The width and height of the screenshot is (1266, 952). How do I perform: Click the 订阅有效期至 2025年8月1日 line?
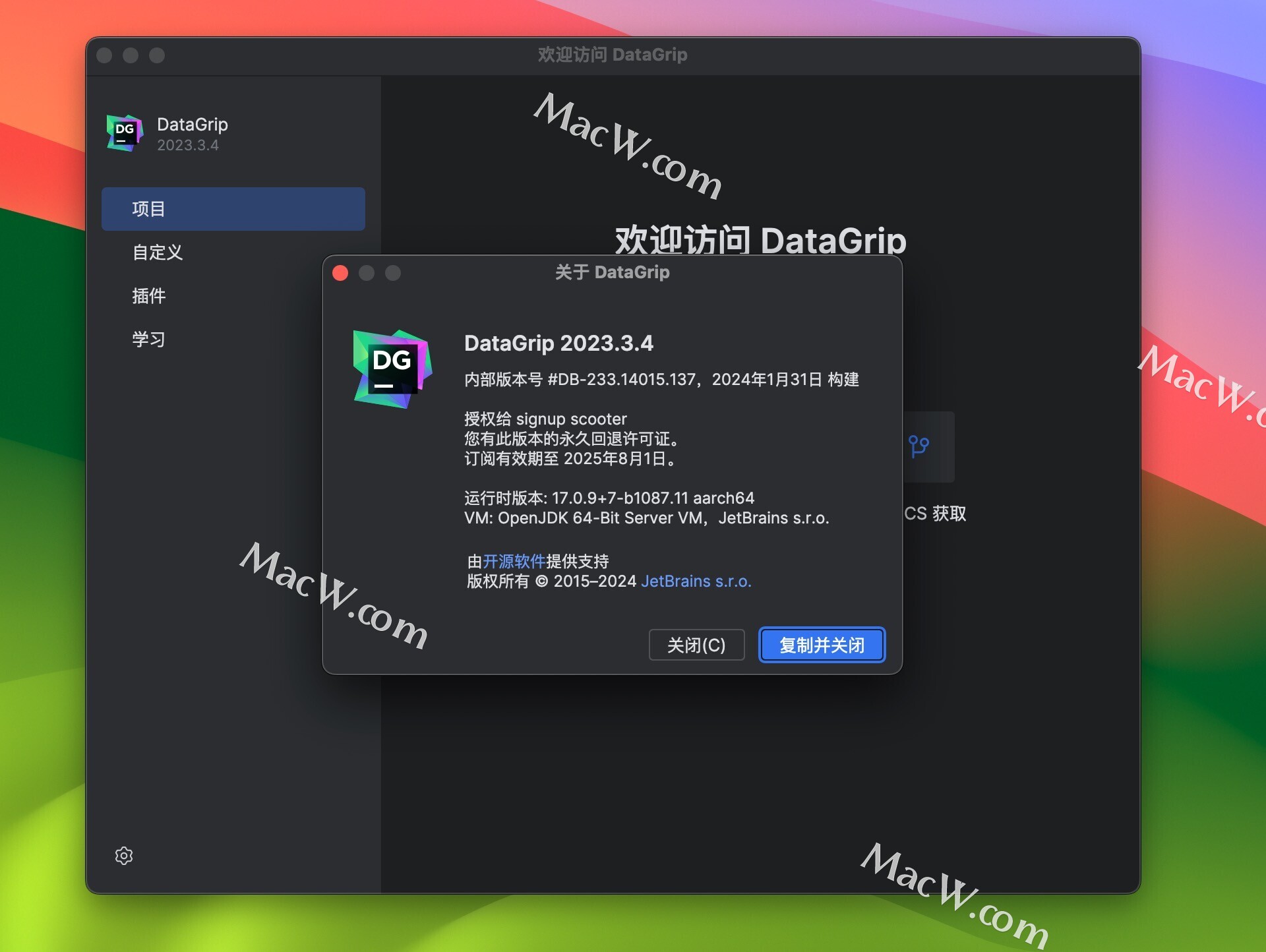pos(571,459)
